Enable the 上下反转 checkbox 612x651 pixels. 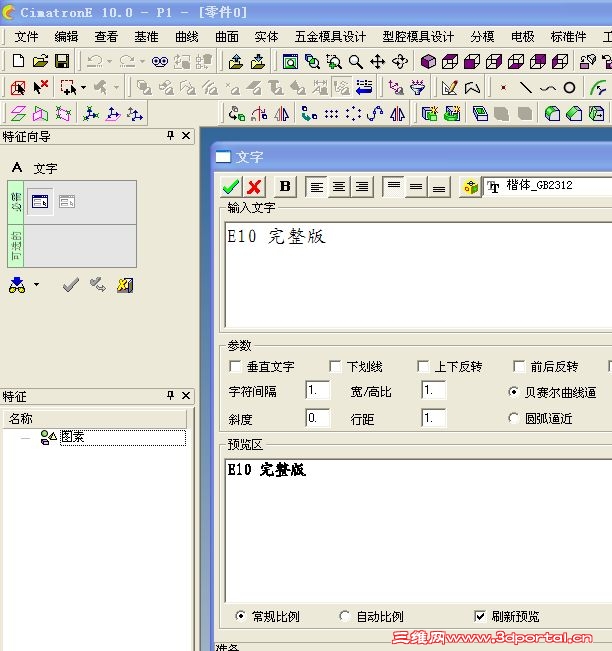coord(423,366)
